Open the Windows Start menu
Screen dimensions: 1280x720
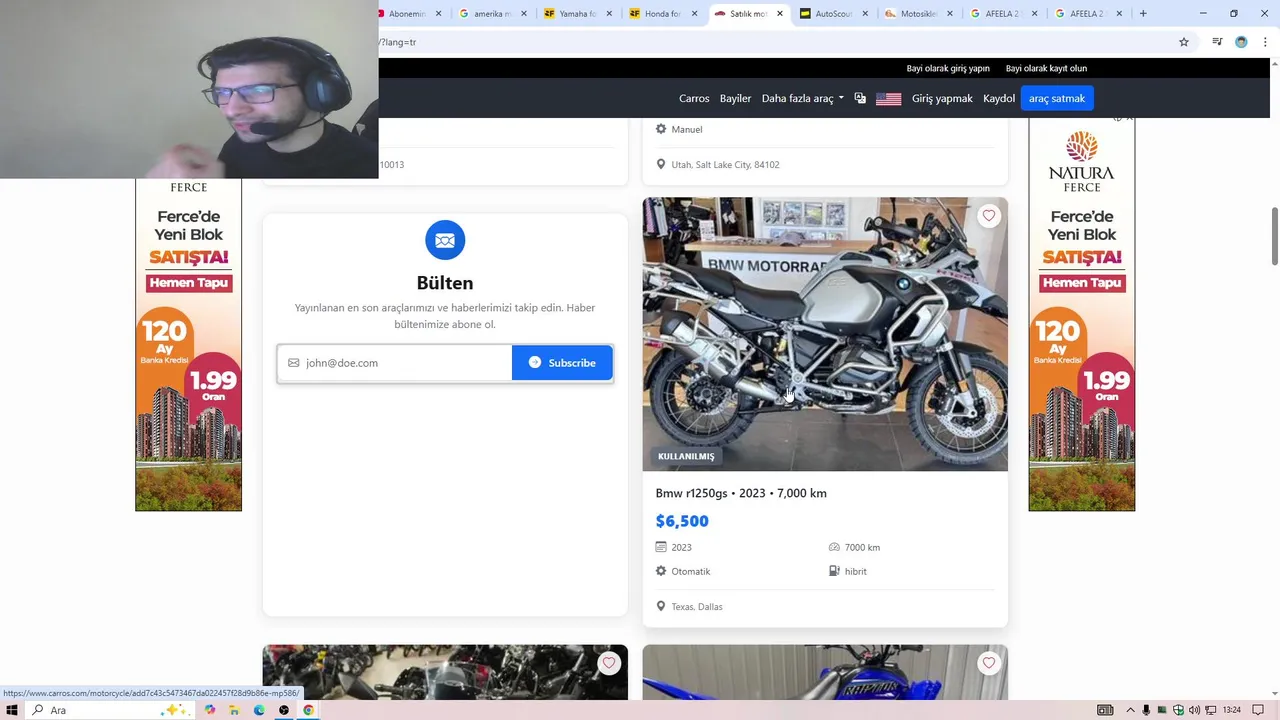12,710
